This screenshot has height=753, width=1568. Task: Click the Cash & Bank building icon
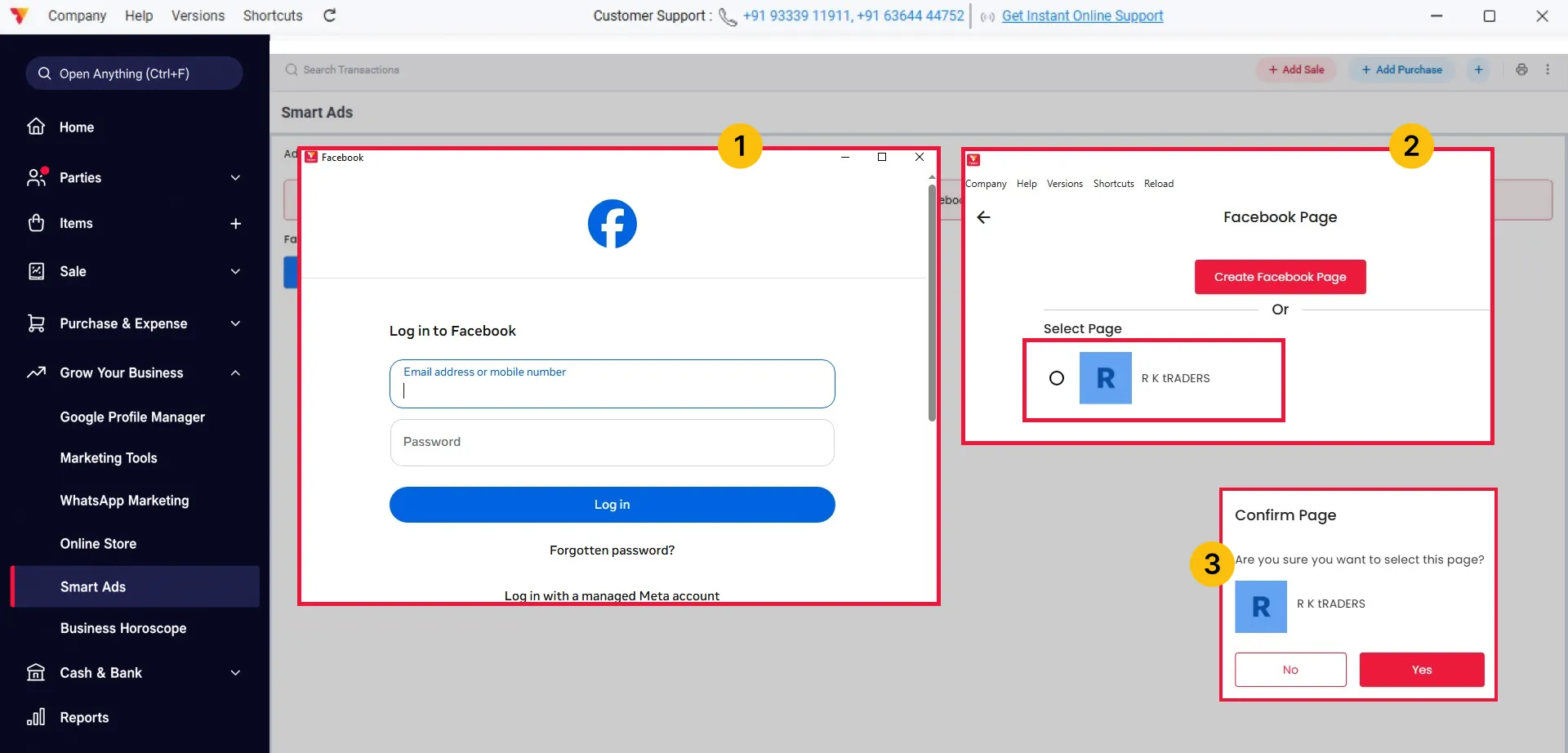[x=36, y=672]
